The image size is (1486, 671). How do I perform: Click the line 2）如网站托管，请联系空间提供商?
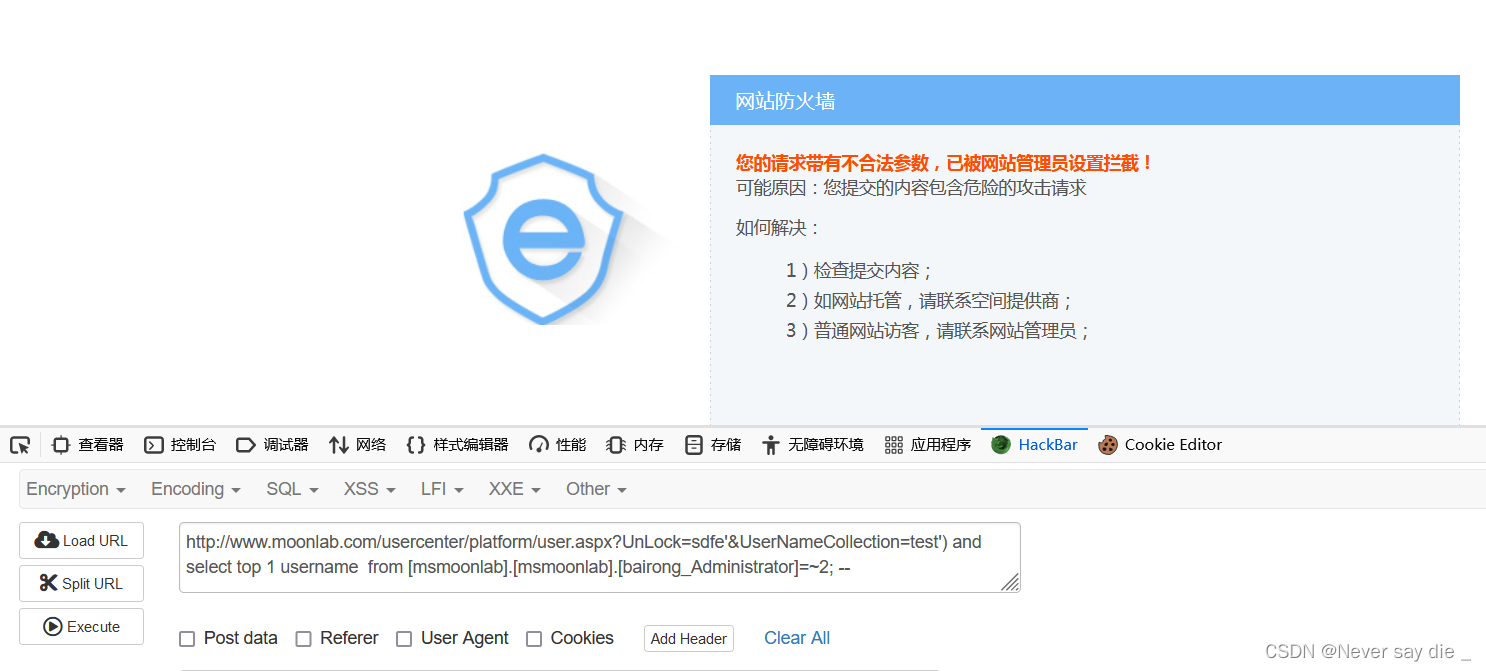(930, 301)
